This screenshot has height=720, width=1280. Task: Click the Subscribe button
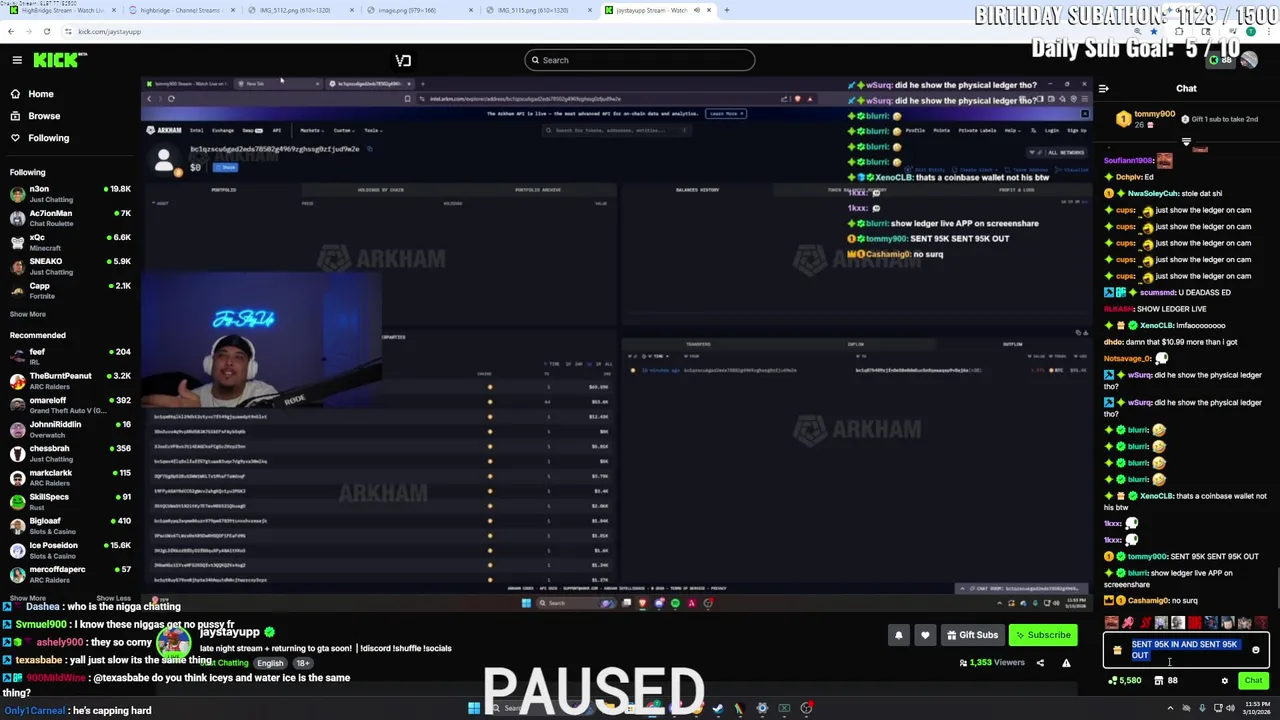1041,635
